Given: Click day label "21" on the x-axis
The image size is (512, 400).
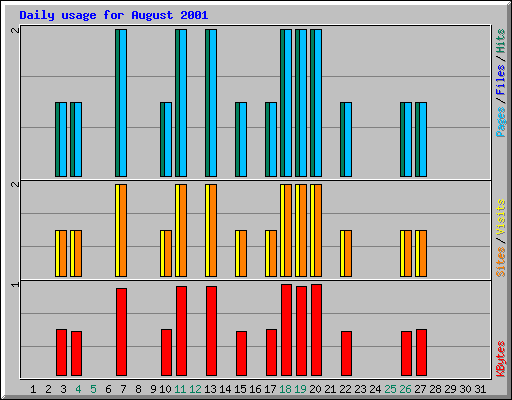Looking at the screenshot, I should (330, 389).
